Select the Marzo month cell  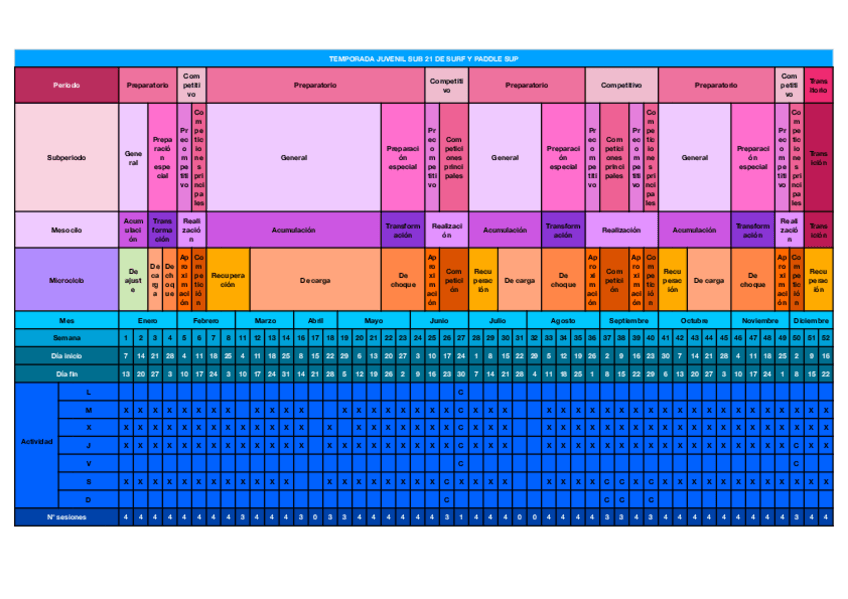[265, 321]
